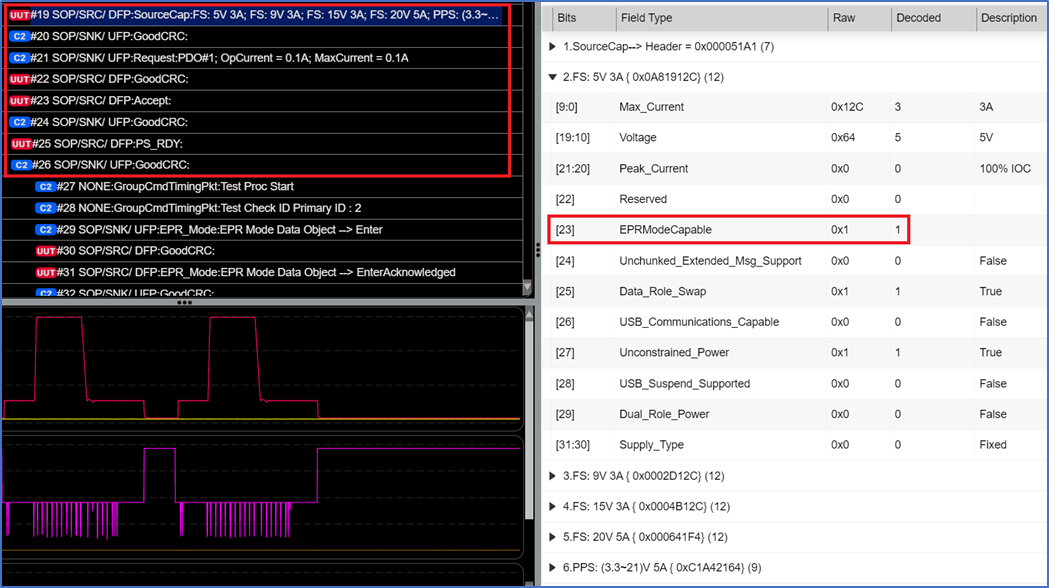Screen dimensions: 1049x588
Task: Expand the 6.PPS (3.3~21)V 5A node
Action: click(x=553, y=568)
